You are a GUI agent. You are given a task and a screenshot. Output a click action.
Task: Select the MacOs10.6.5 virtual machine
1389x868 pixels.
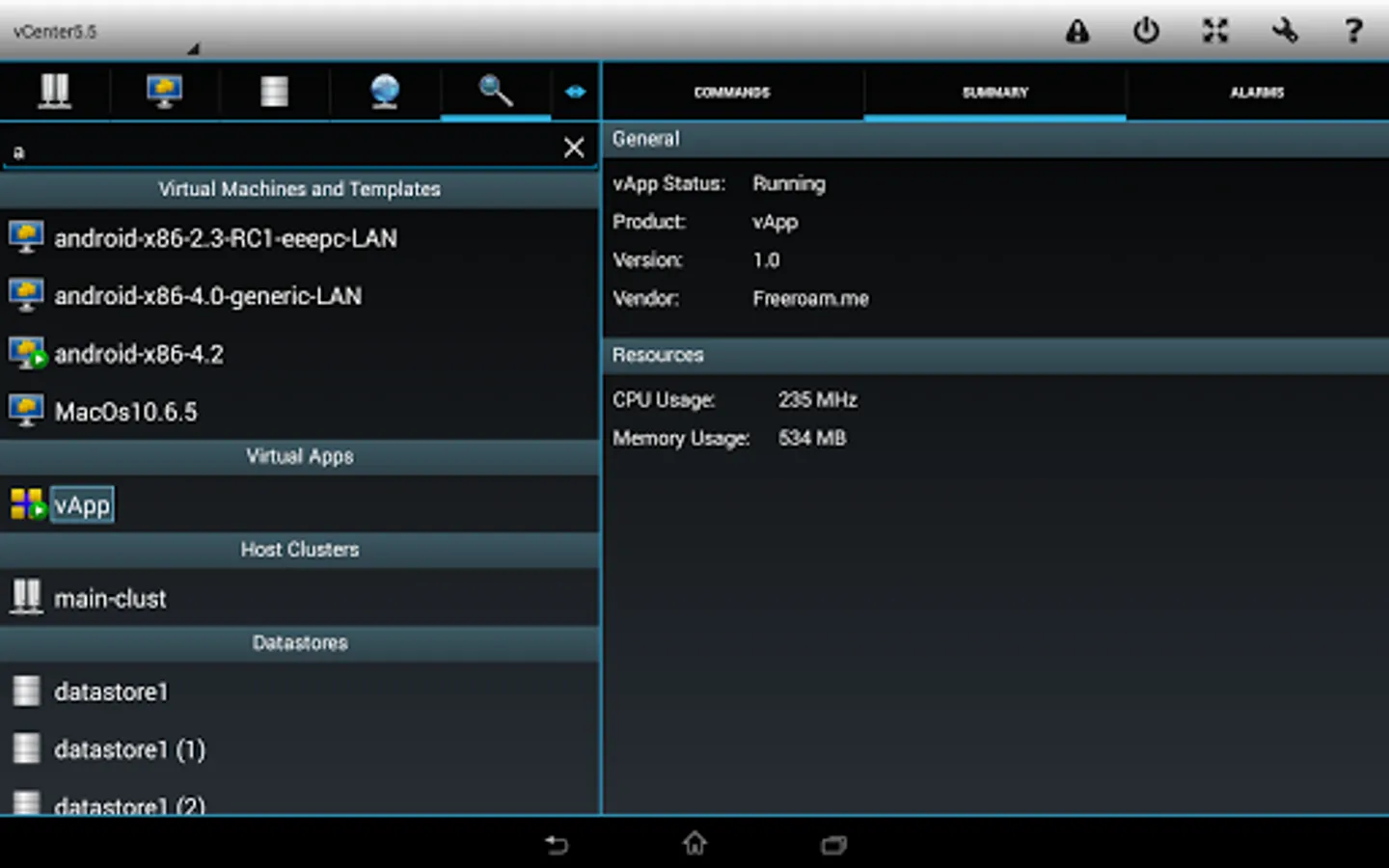click(299, 412)
